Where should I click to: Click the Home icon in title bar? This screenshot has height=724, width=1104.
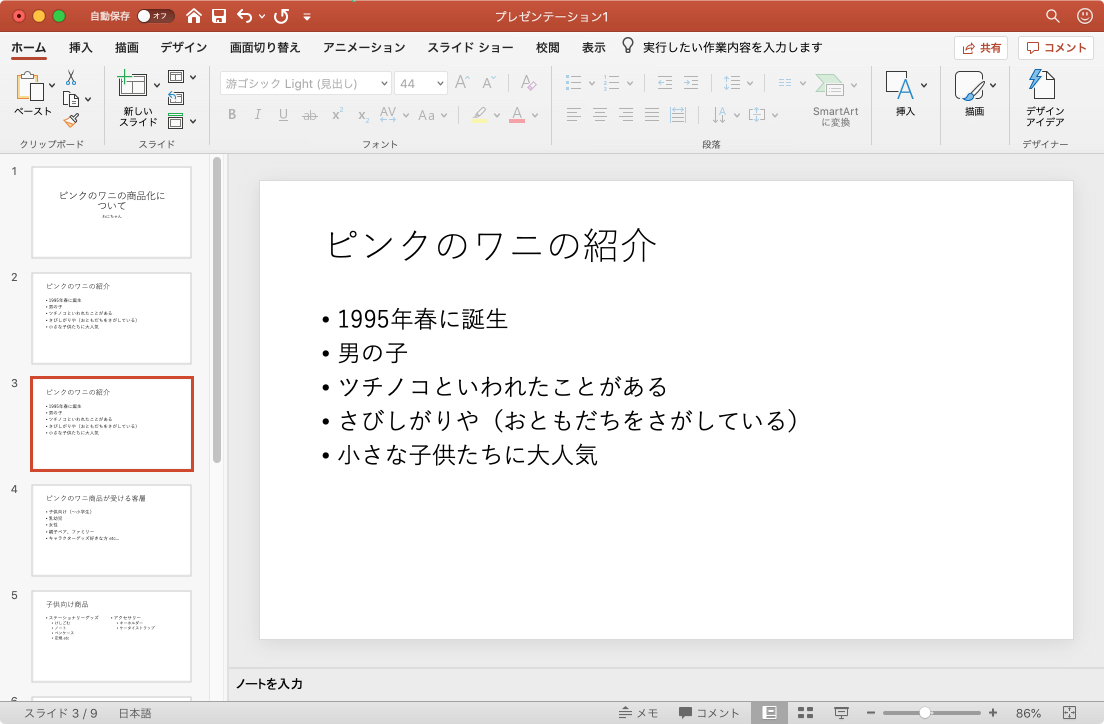point(194,16)
